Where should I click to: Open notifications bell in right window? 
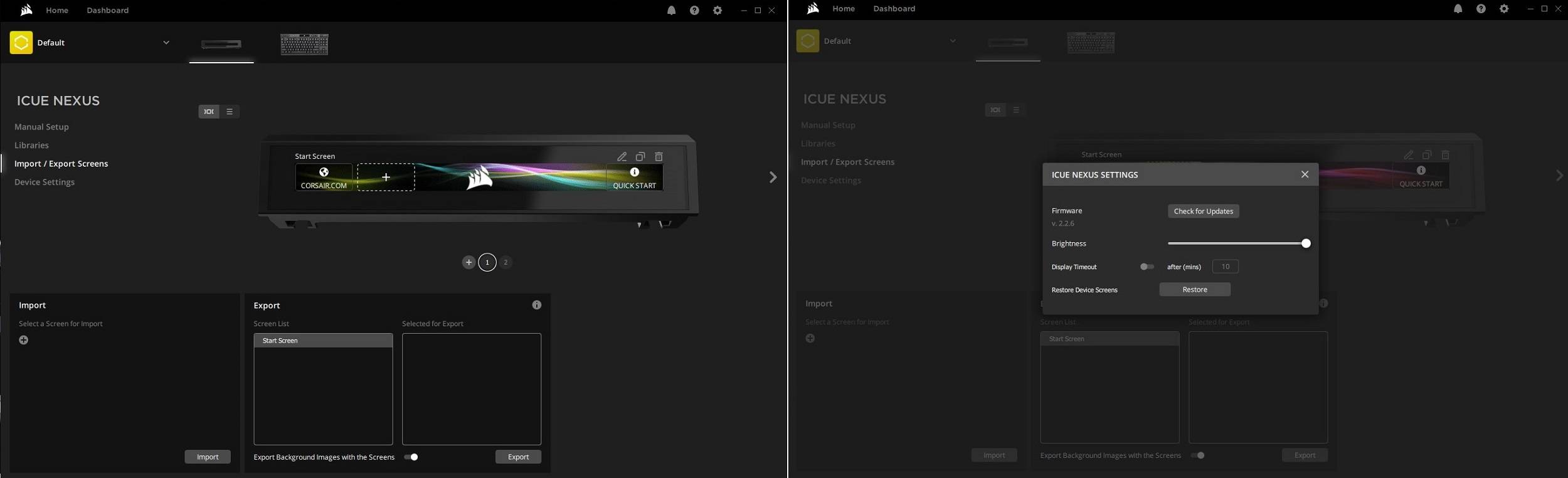1458,9
